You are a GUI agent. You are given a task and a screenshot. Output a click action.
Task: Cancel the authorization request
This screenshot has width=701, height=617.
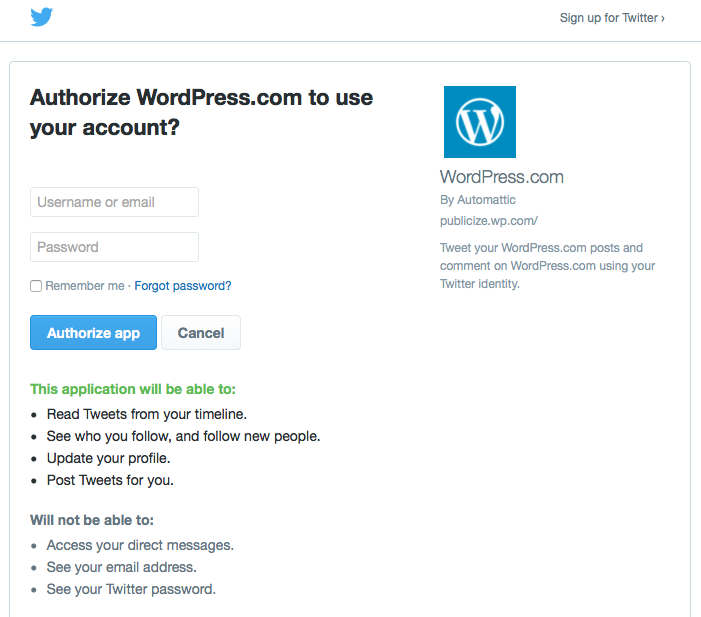201,333
